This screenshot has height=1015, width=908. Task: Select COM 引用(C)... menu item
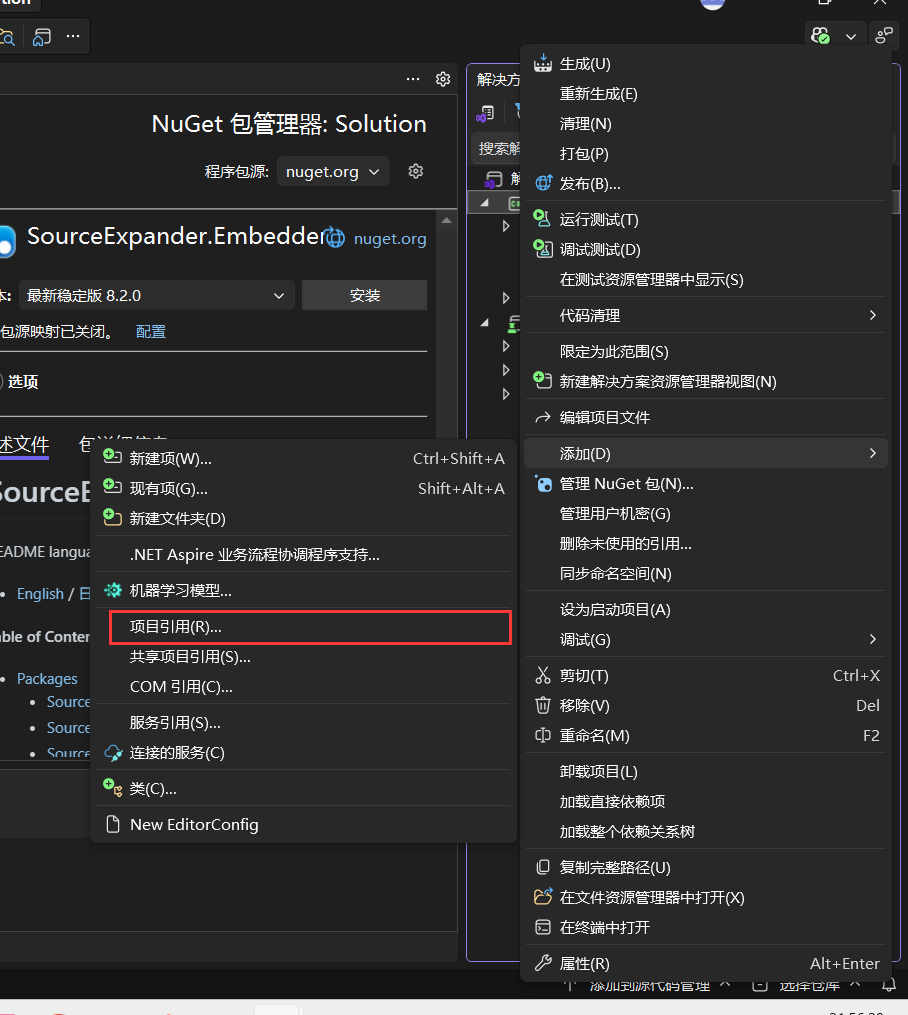coord(304,686)
